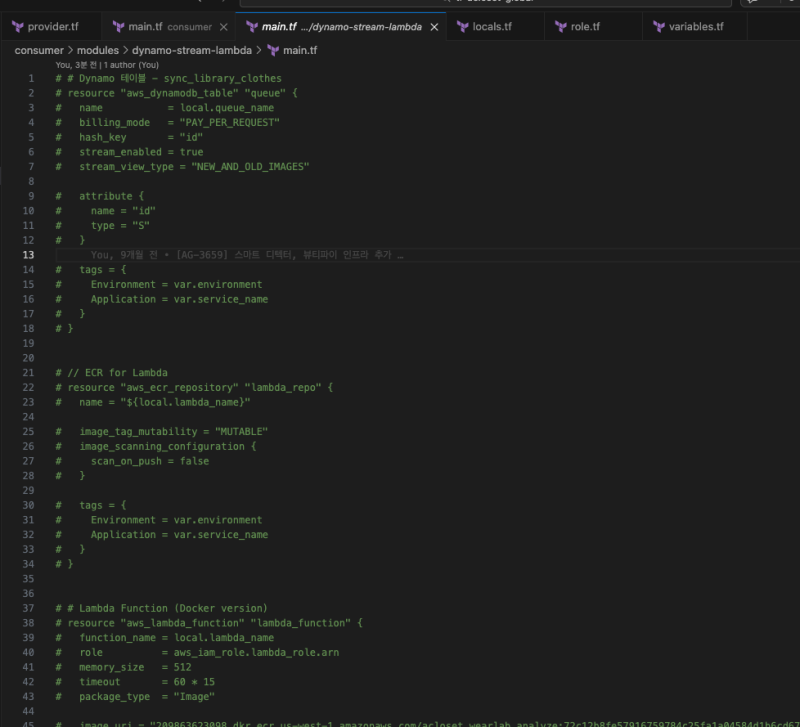Place cursor on "PAY_PER_REQUEST" string value
800x727 pixels.
click(229, 122)
